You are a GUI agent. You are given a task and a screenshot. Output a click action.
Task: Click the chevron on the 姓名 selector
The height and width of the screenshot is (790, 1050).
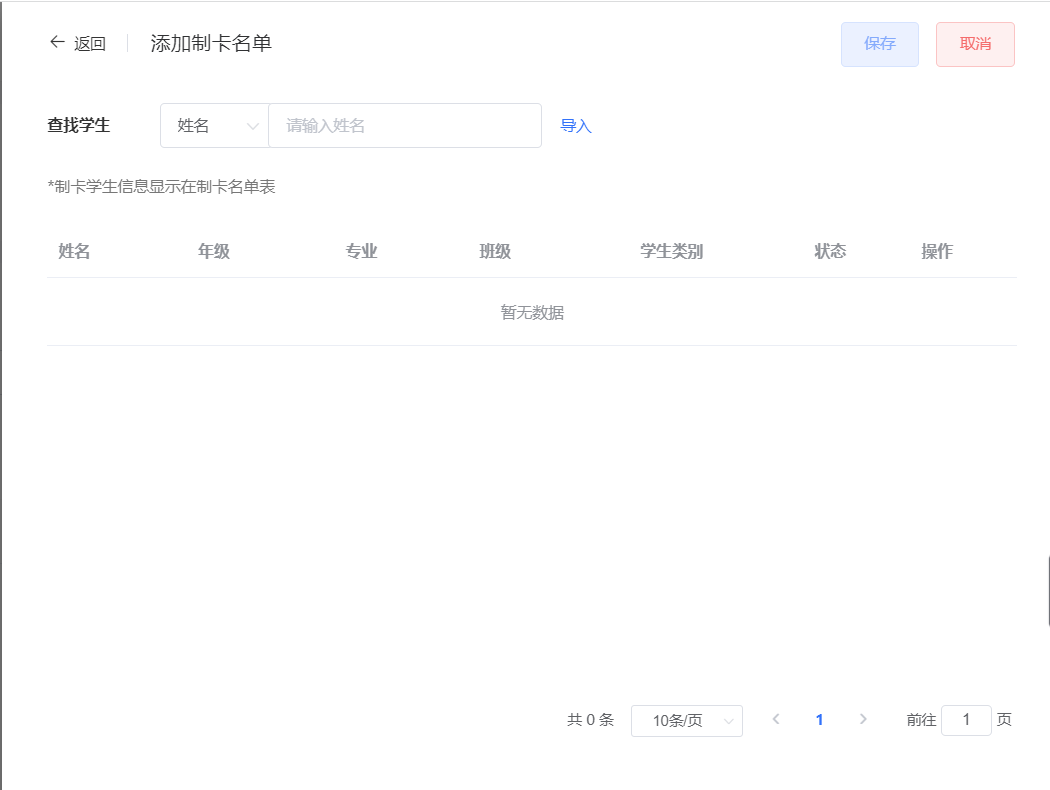click(x=251, y=125)
